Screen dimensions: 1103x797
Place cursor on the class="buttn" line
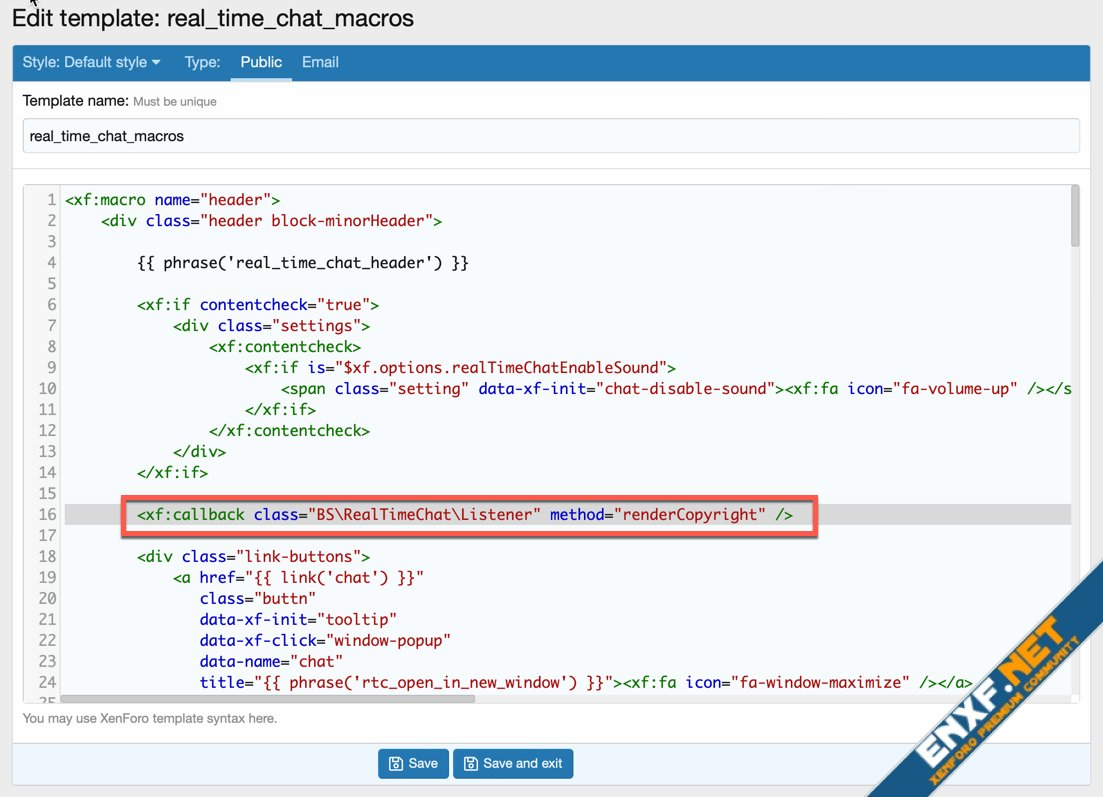pyautogui.click(x=258, y=598)
